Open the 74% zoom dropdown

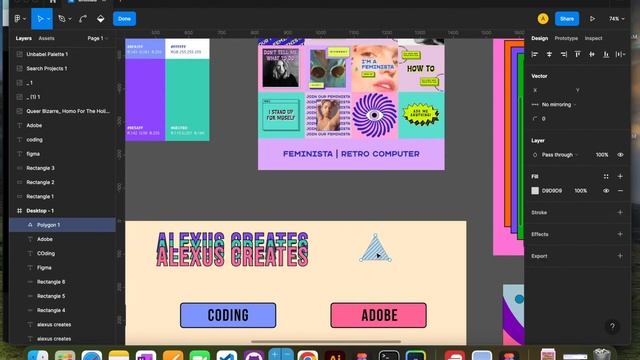616,19
